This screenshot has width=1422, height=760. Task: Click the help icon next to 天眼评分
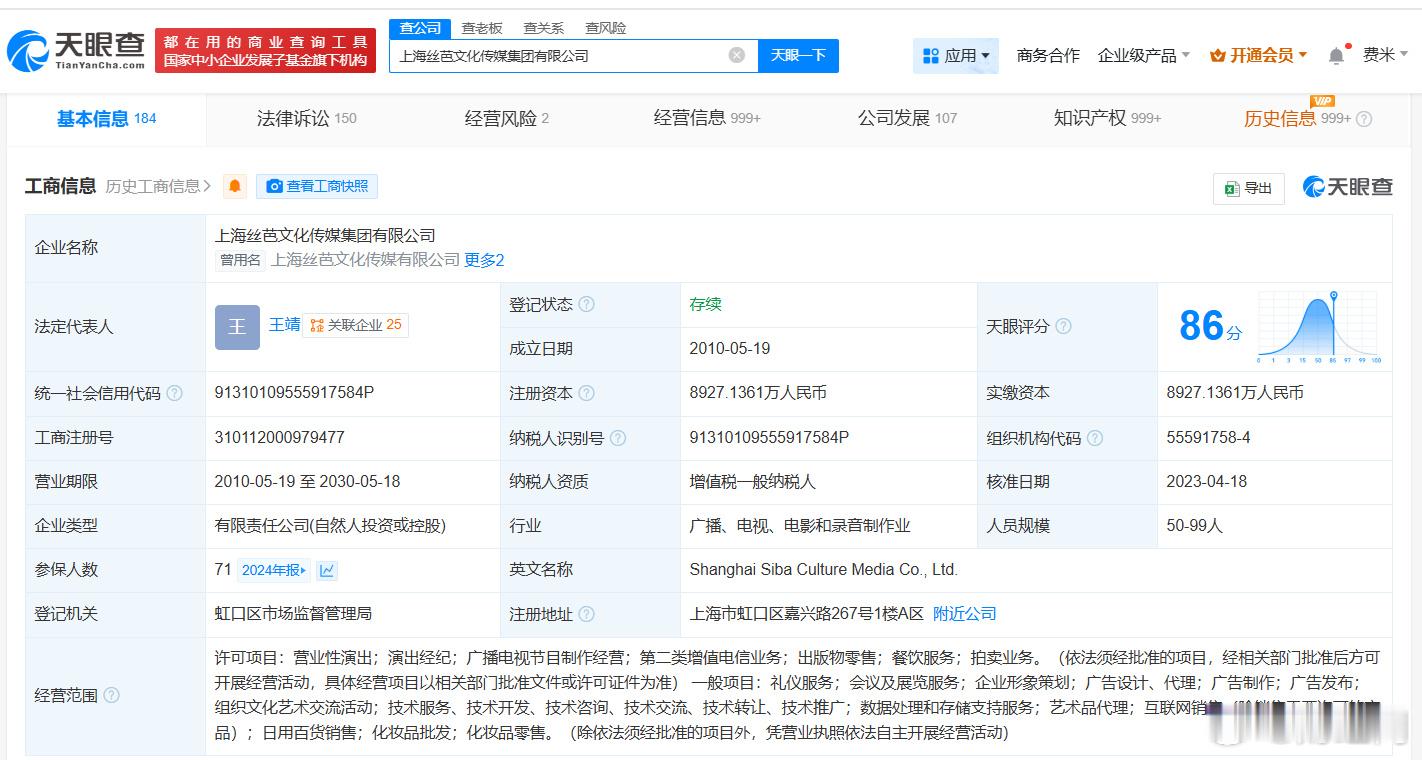tap(1064, 326)
